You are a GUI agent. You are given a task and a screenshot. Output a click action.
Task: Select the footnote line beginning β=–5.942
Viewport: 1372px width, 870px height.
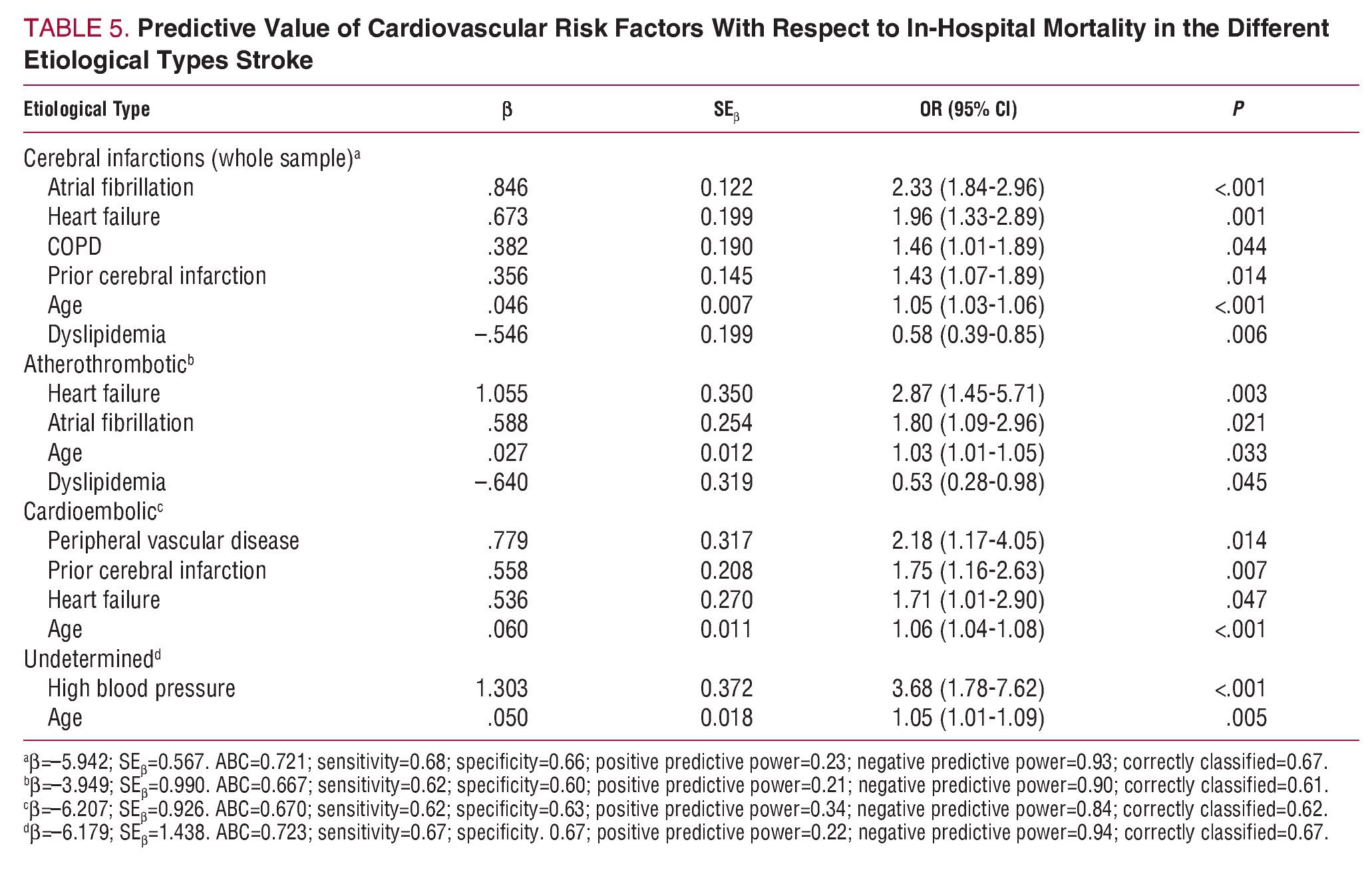[x=675, y=762]
